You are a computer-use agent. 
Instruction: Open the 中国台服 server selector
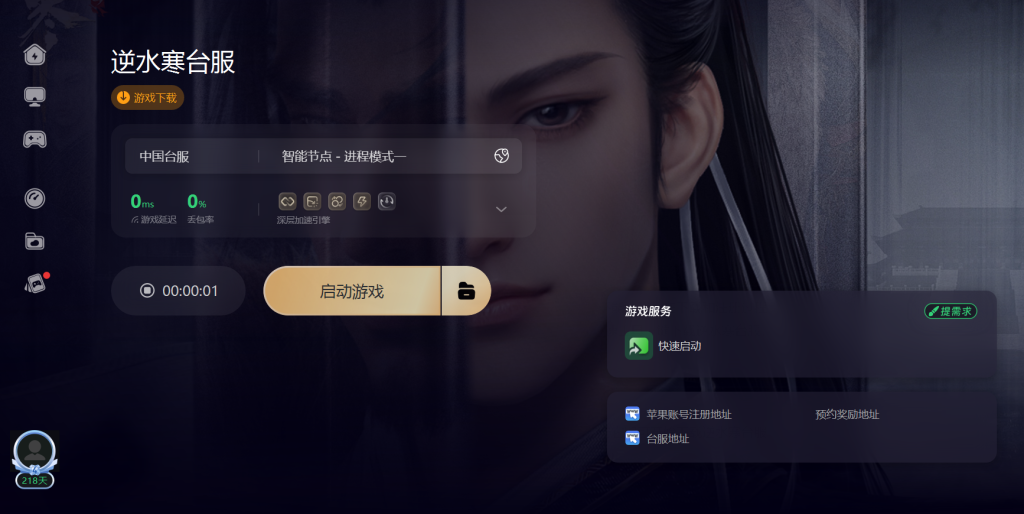(164, 156)
